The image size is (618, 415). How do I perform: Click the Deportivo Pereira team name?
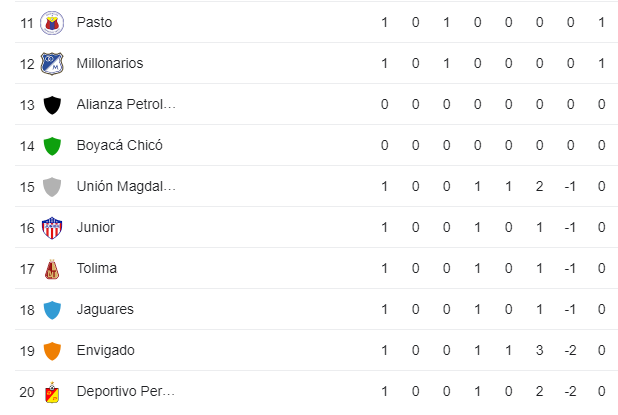click(126, 391)
